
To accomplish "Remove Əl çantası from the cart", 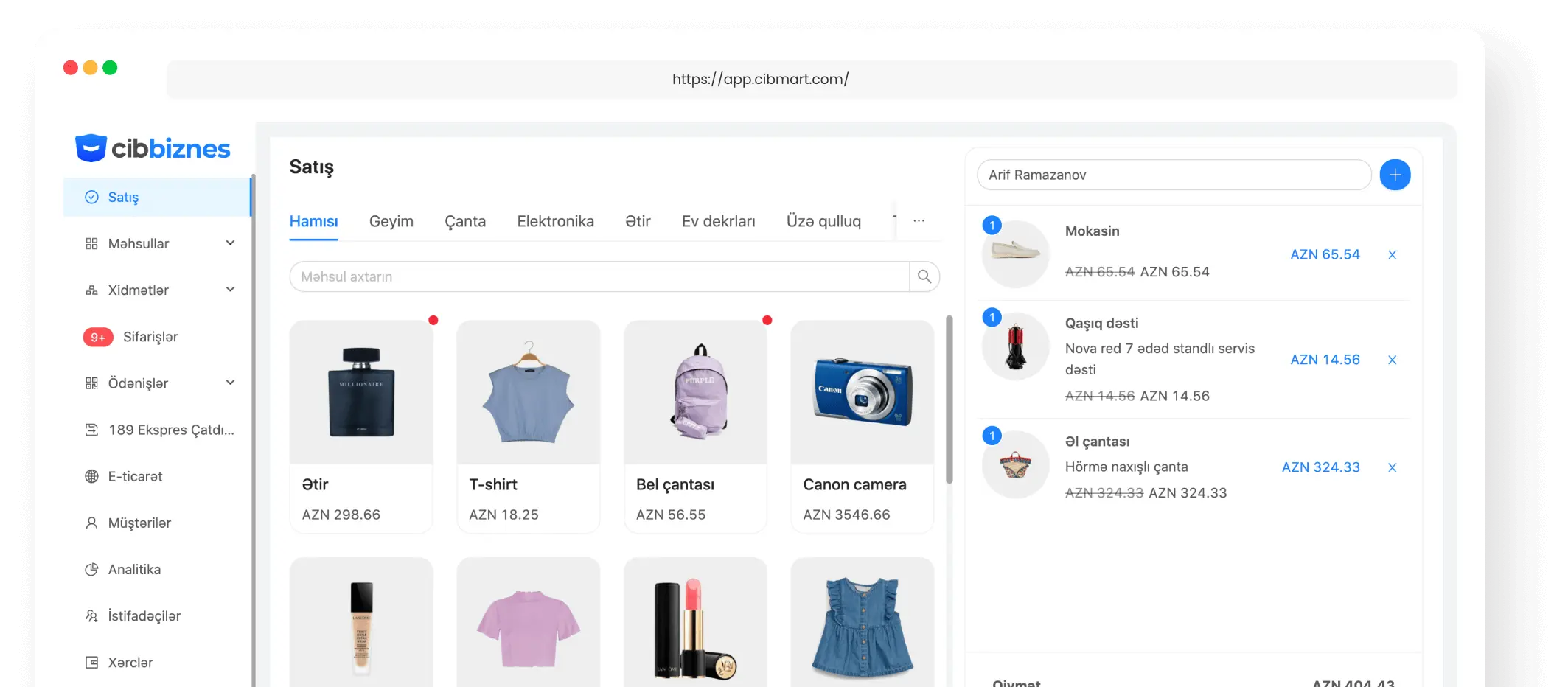I will click(x=1392, y=467).
